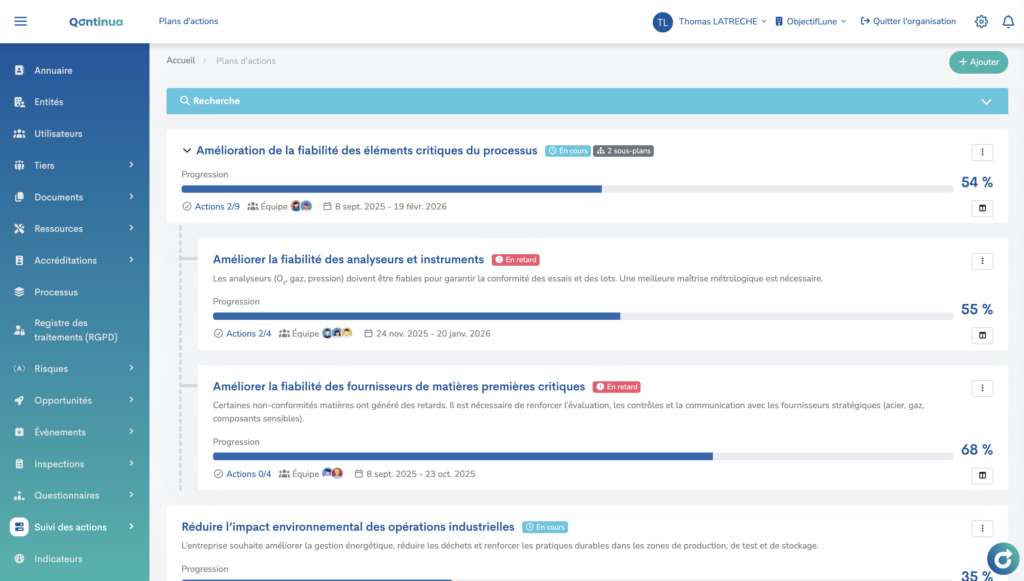This screenshot has width=1024, height=581.
Task: Click the table view icon of the 54% plan
Action: [982, 208]
